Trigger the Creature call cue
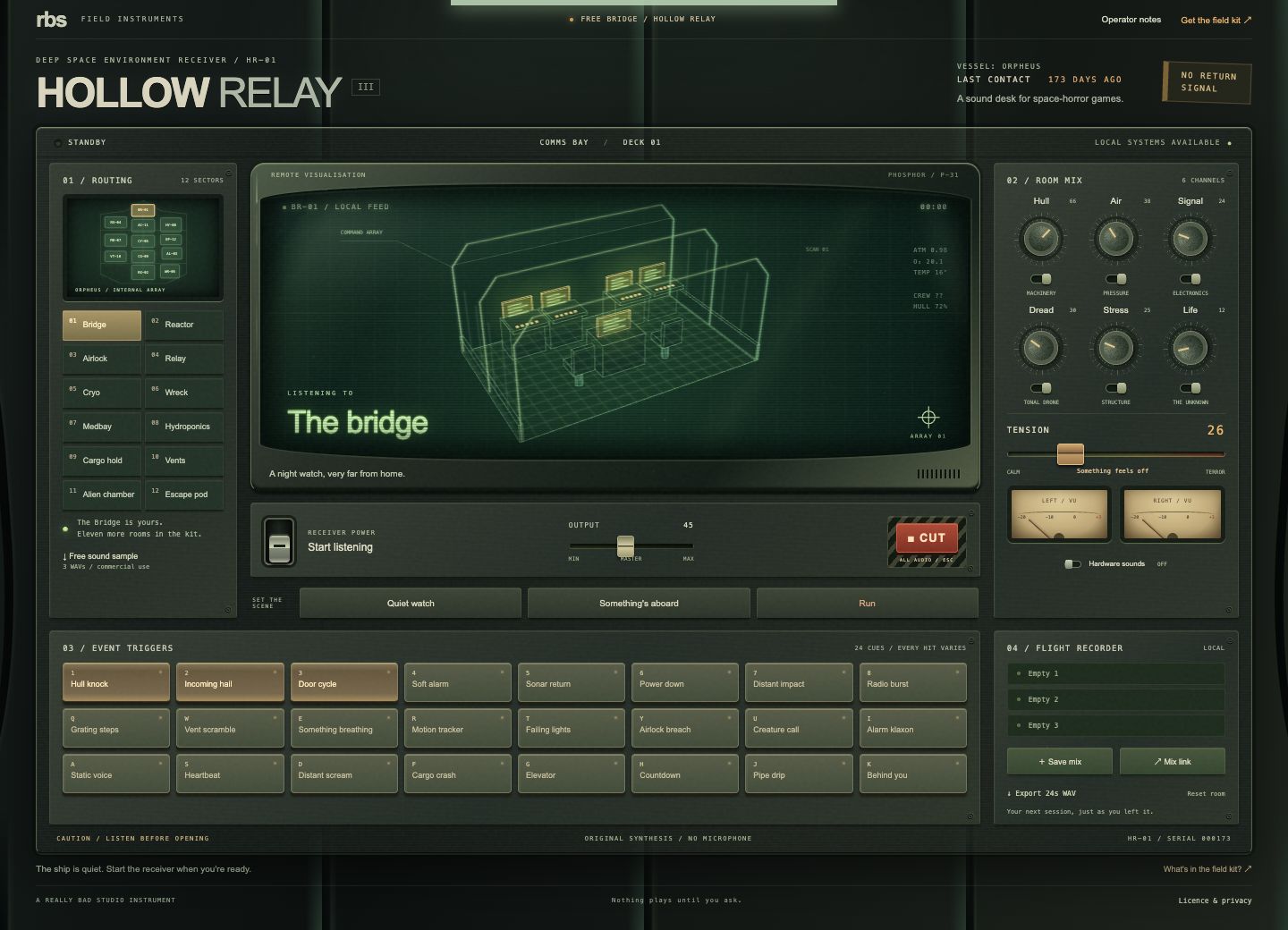1288x930 pixels. coord(799,728)
